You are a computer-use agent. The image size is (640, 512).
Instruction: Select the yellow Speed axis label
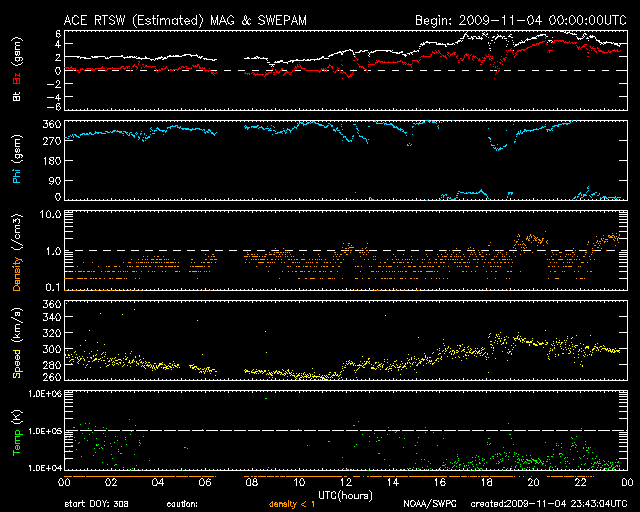click(x=15, y=353)
